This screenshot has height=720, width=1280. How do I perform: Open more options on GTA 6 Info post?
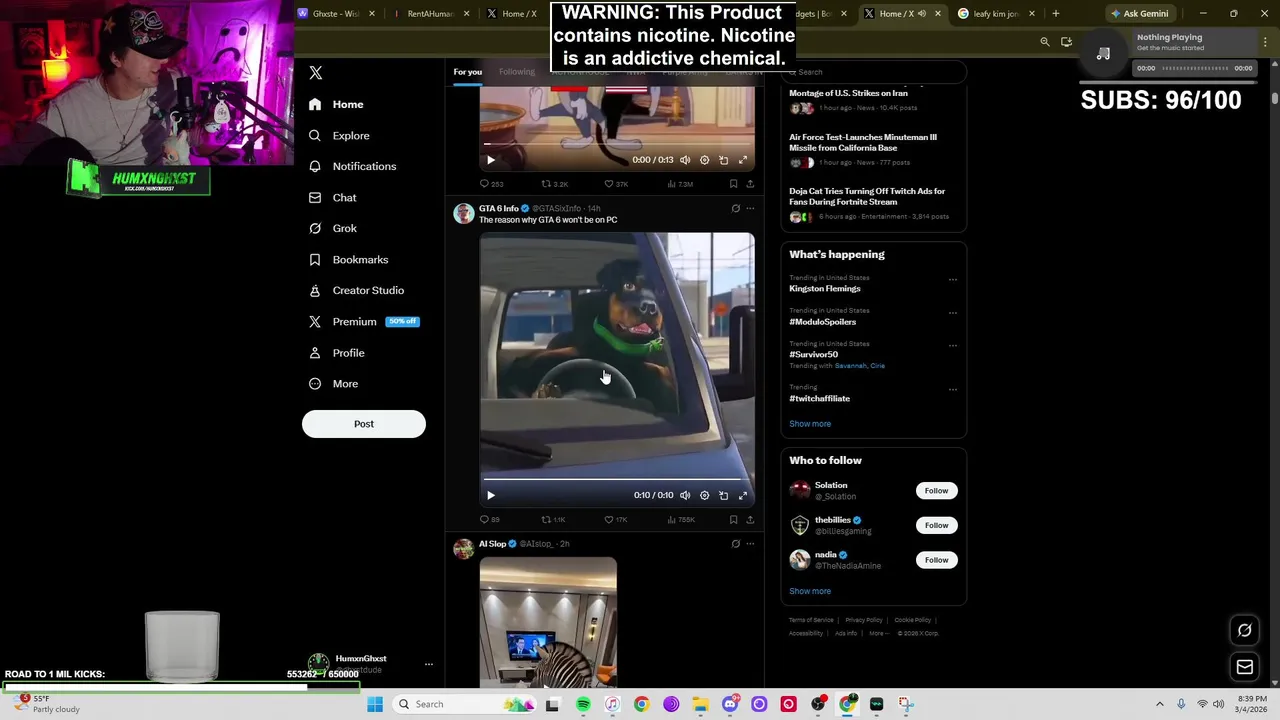point(750,209)
